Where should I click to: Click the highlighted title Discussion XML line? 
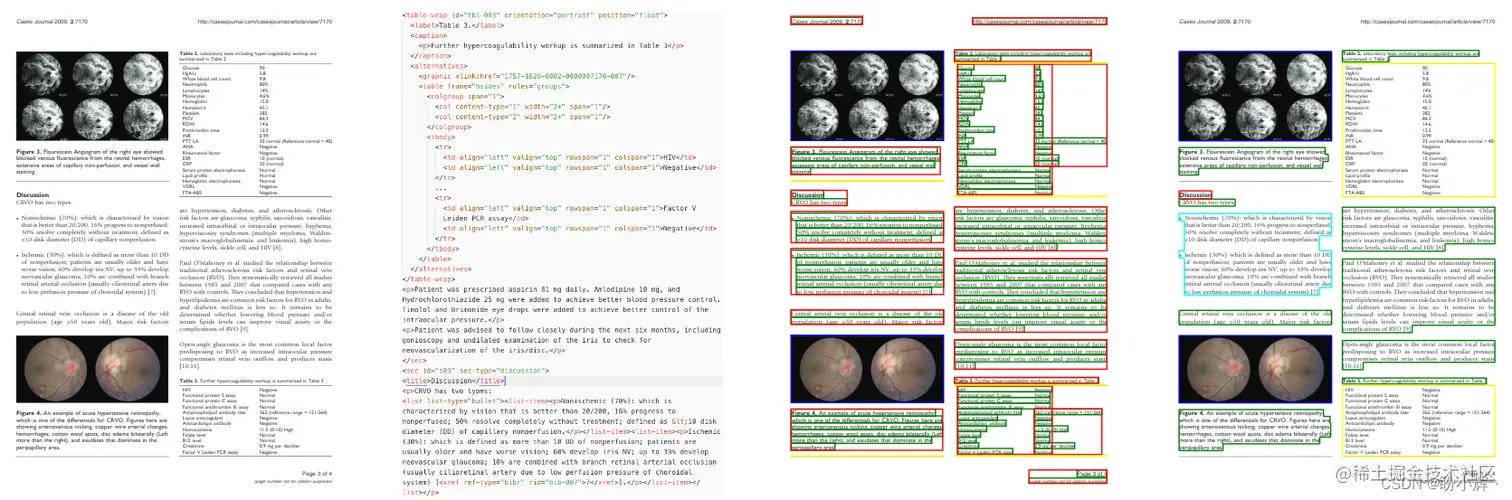(x=455, y=381)
